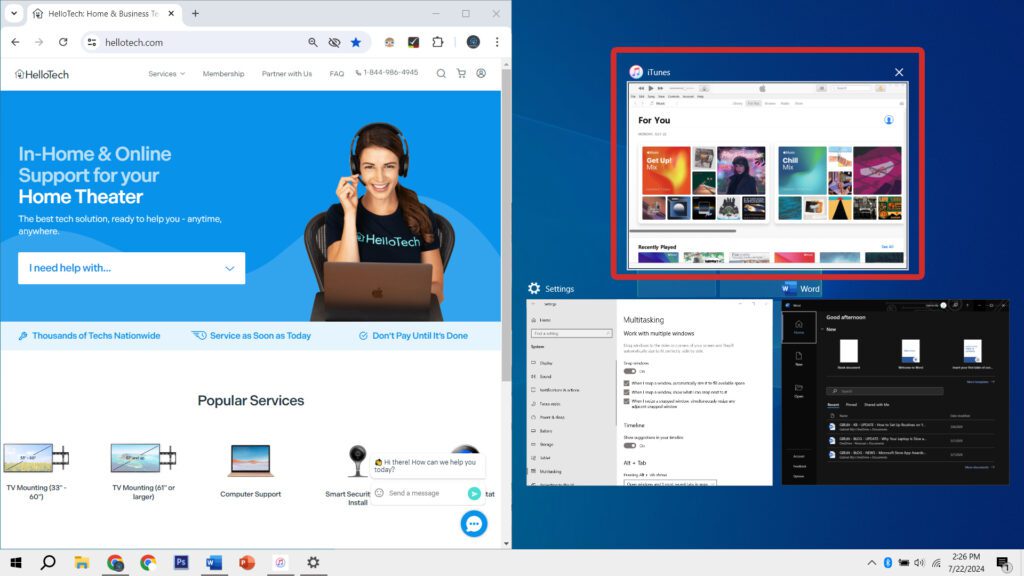1024x576 pixels.
Task: Open Chrome's tab search dropdown arrow
Action: click(14, 14)
